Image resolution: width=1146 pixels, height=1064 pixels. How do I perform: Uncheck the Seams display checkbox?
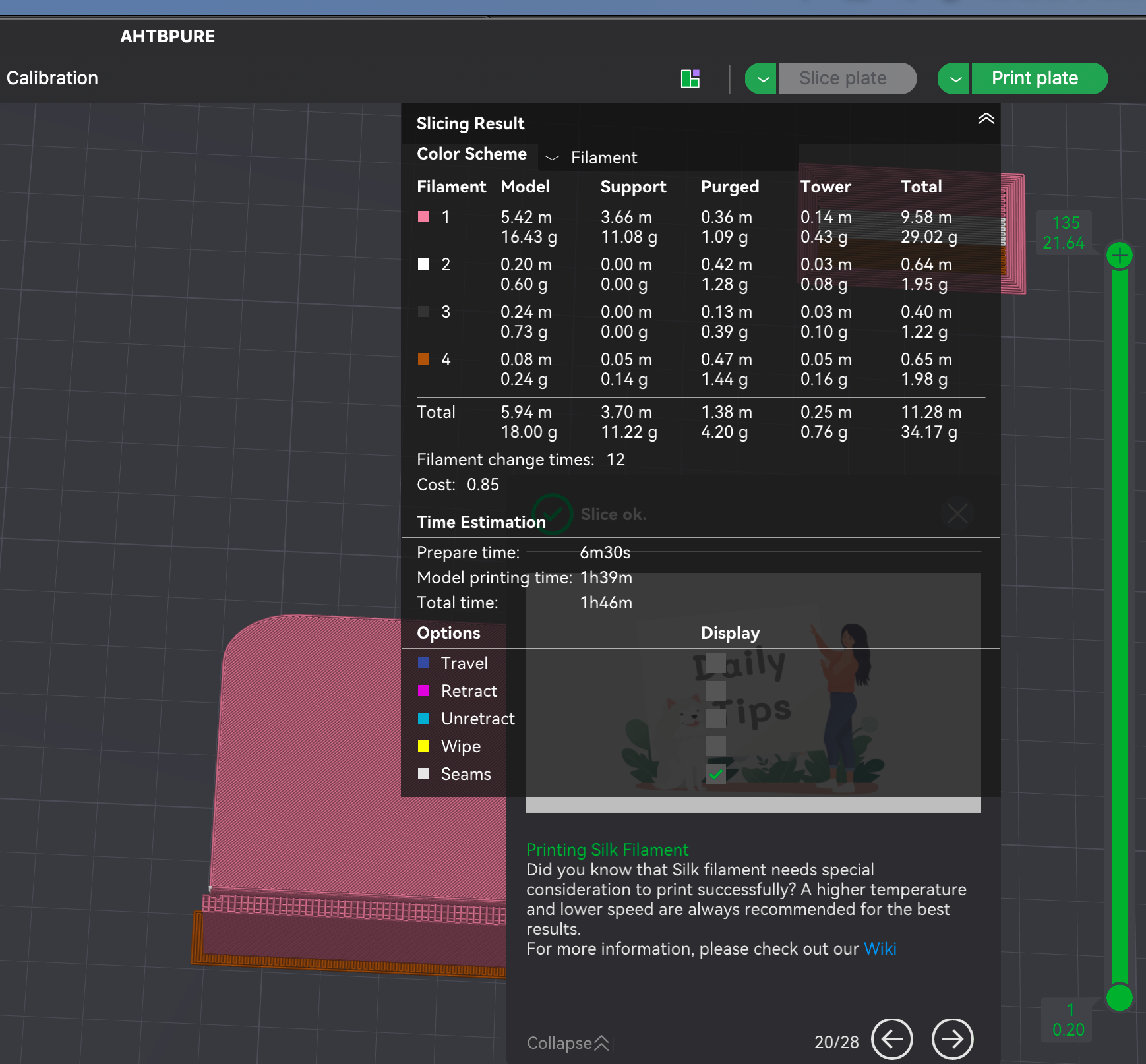click(716, 774)
